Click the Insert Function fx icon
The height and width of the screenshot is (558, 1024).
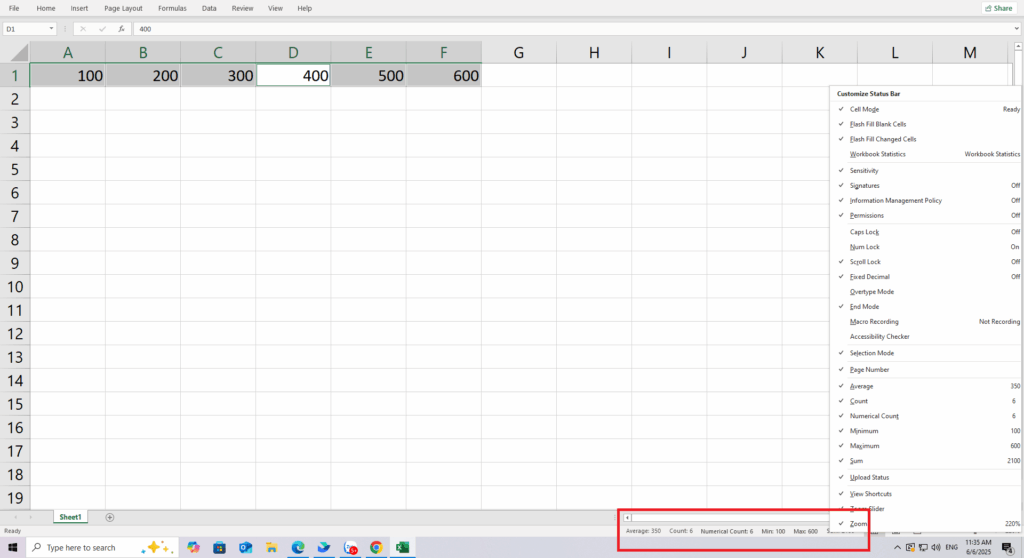[121, 29]
